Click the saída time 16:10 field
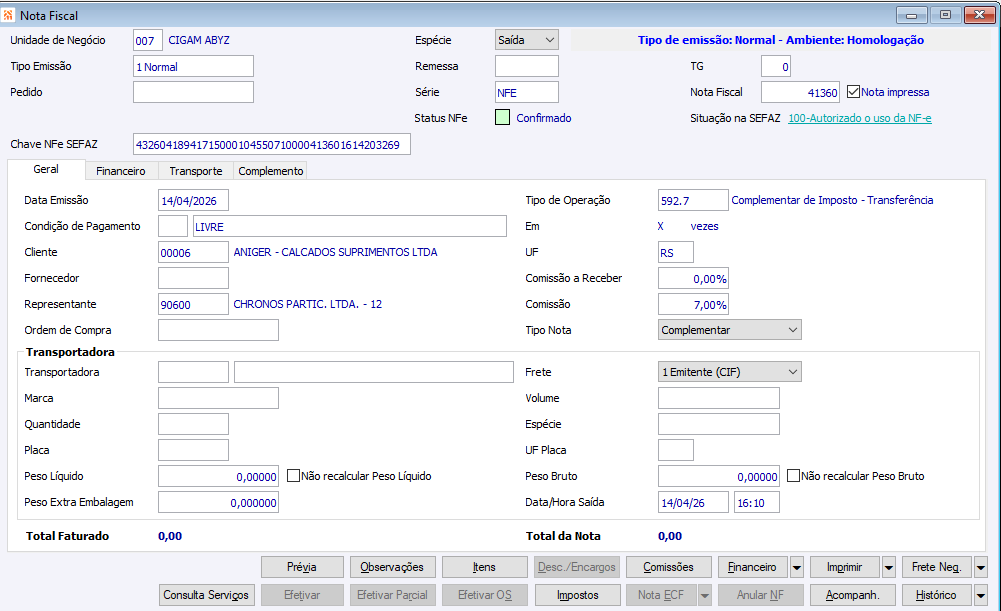Image resolution: width=1001 pixels, height=611 pixels. (x=757, y=502)
